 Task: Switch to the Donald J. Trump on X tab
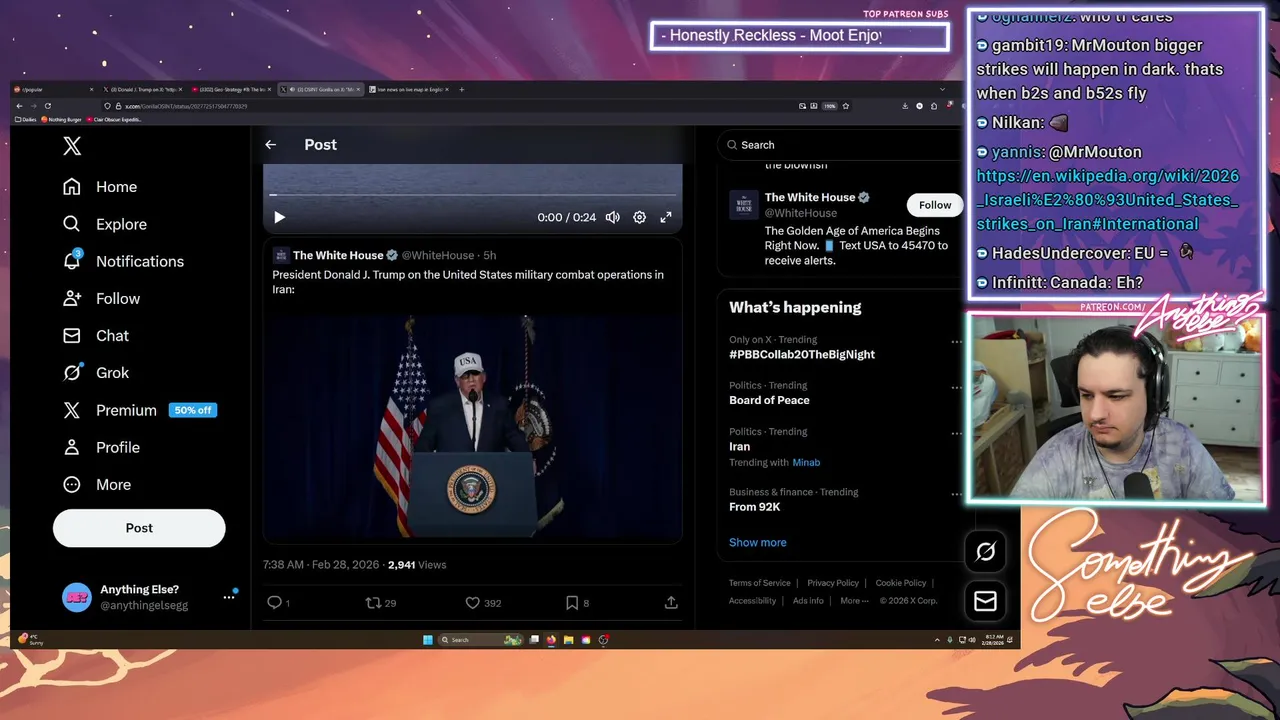(x=142, y=89)
